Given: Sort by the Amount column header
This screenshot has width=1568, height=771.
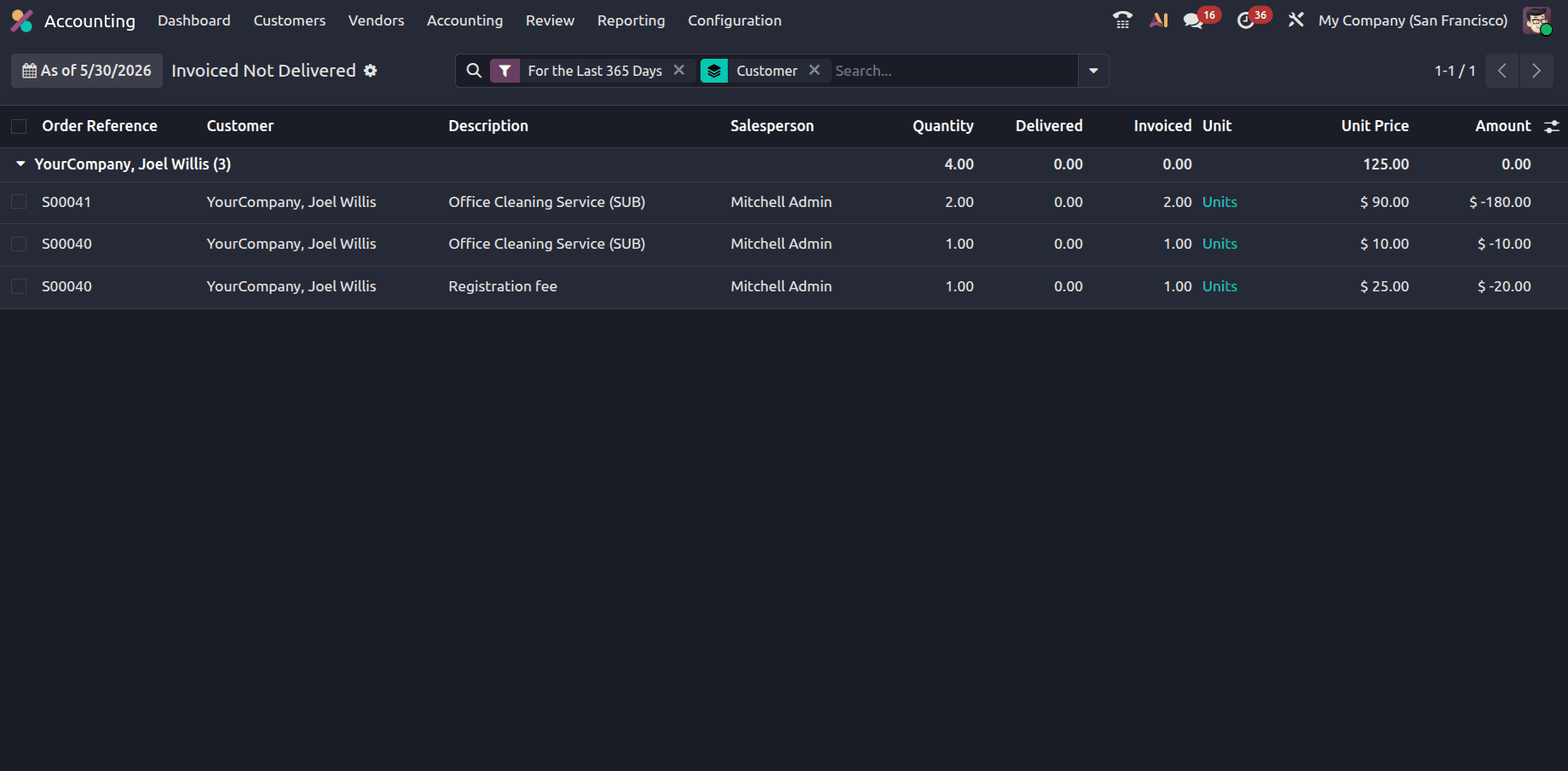Looking at the screenshot, I should pyautogui.click(x=1503, y=126).
